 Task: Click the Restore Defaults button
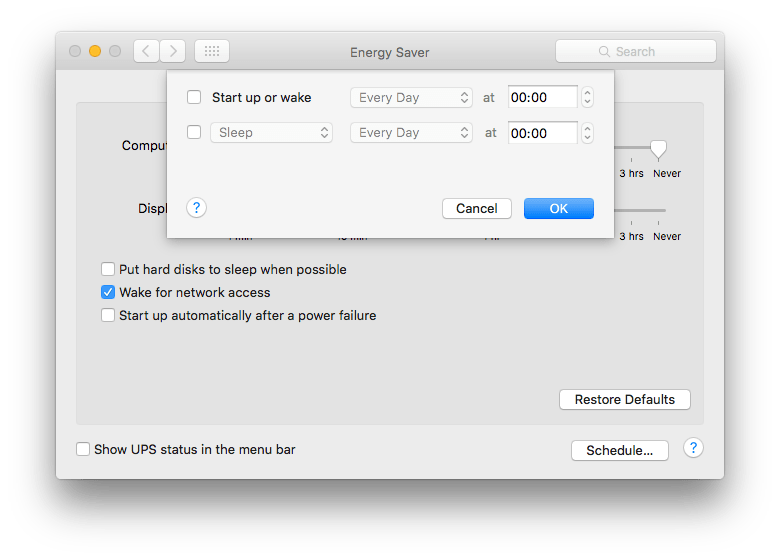tap(625, 400)
